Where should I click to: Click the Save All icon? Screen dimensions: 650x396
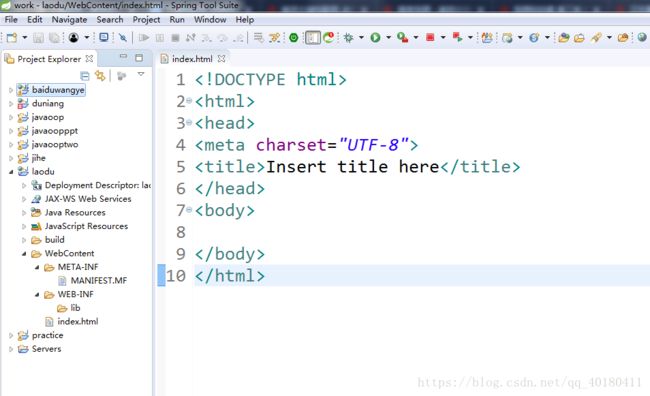pyautogui.click(x=54, y=38)
